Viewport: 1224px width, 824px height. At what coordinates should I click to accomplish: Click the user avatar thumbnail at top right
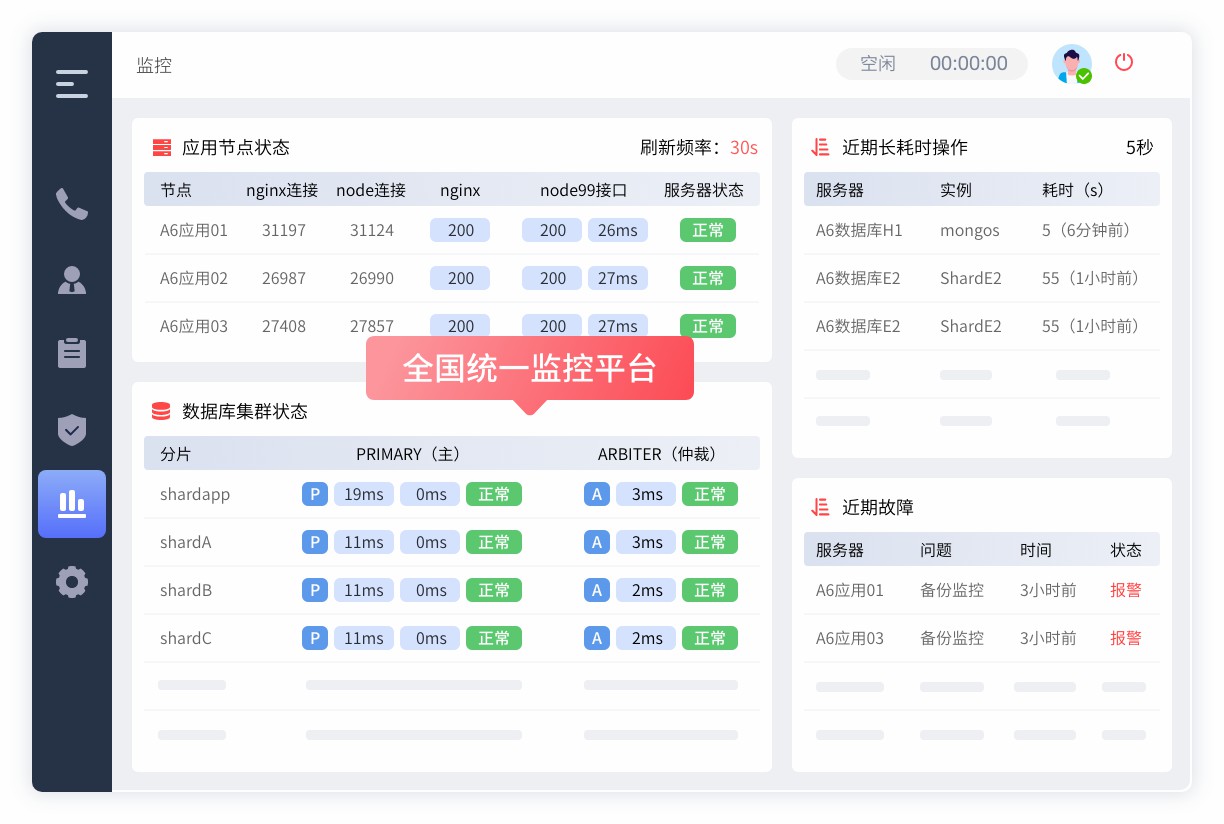[x=1072, y=63]
